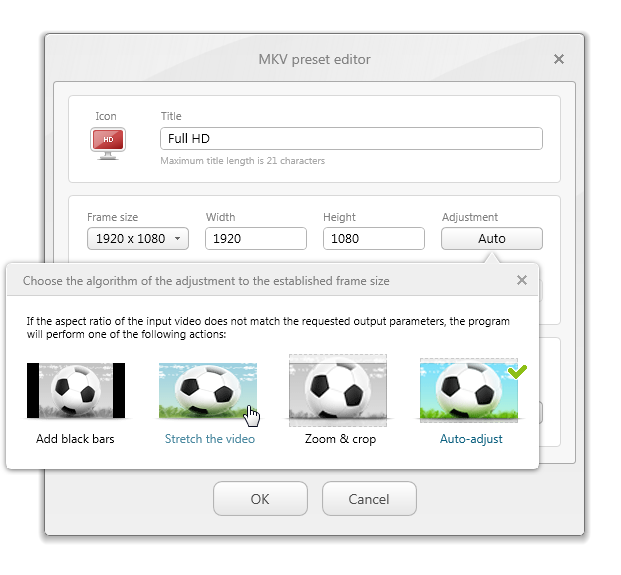Click the MKV preset editor title text
Screen dimensions: 621x575
(314, 59)
